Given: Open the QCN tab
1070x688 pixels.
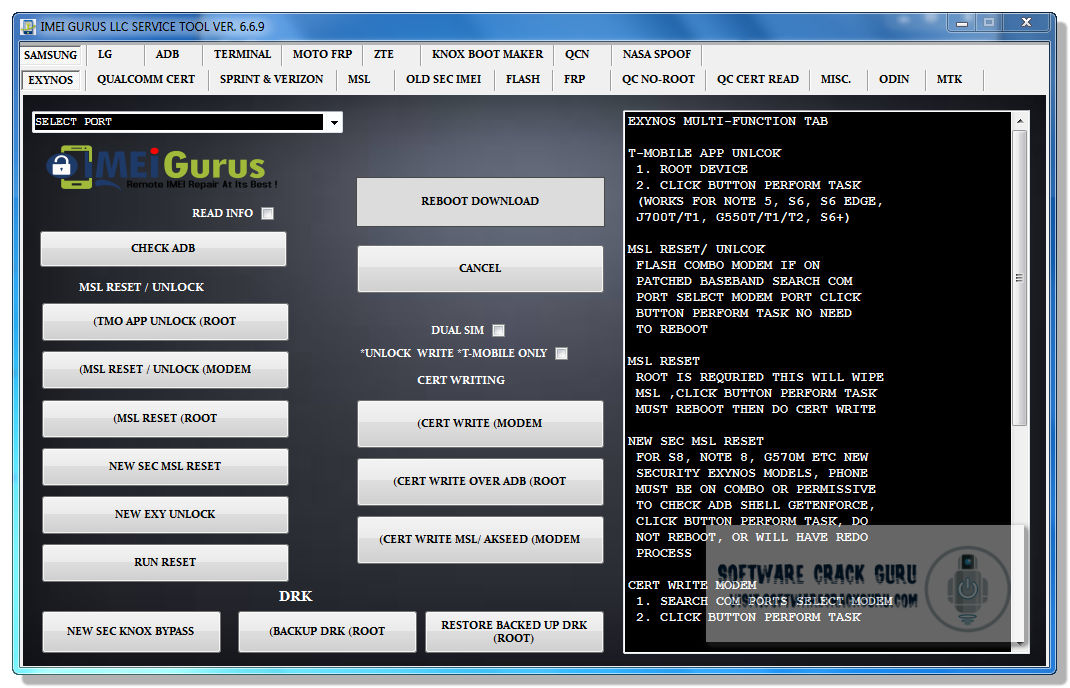Looking at the screenshot, I should tap(577, 55).
